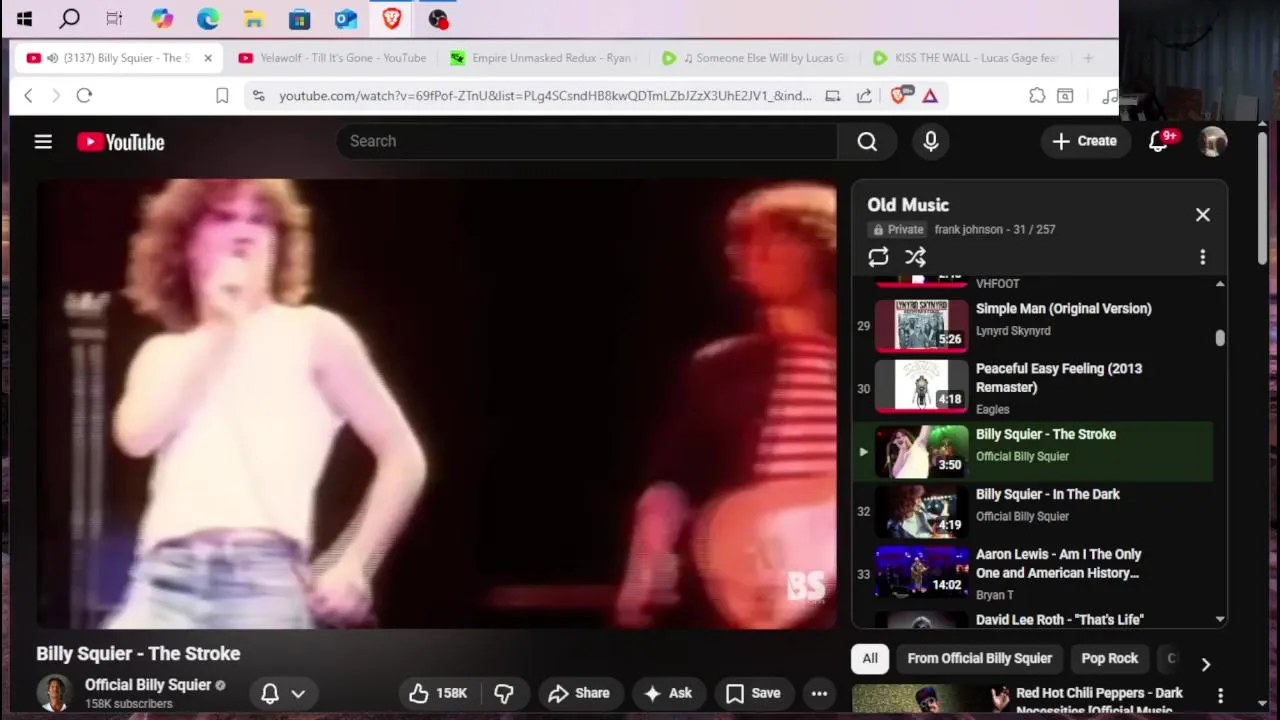
Task: Switch to the Empire Unmasked Redux tab
Action: (x=545, y=58)
